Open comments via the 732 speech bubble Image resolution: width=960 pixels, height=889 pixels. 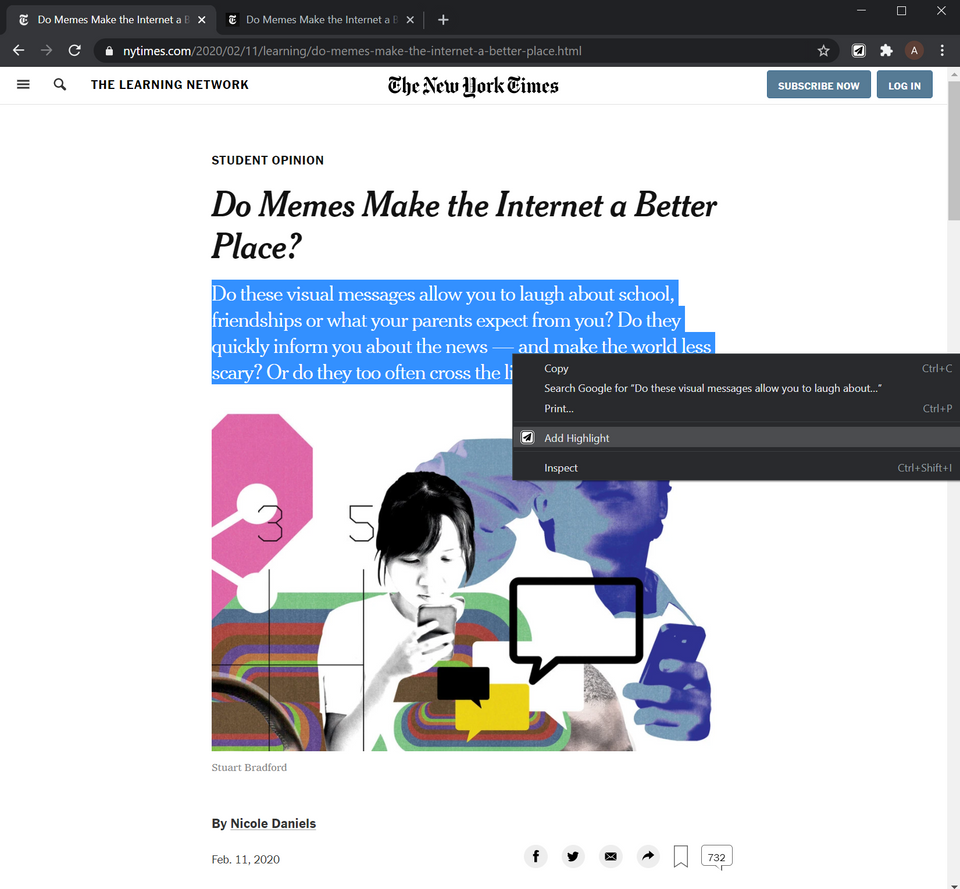point(716,856)
